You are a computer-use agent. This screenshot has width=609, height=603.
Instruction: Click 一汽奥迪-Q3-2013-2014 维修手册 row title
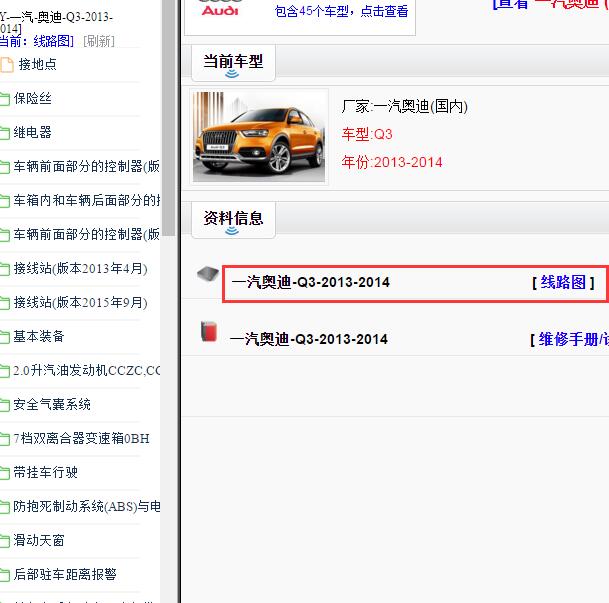pyautogui.click(x=309, y=339)
